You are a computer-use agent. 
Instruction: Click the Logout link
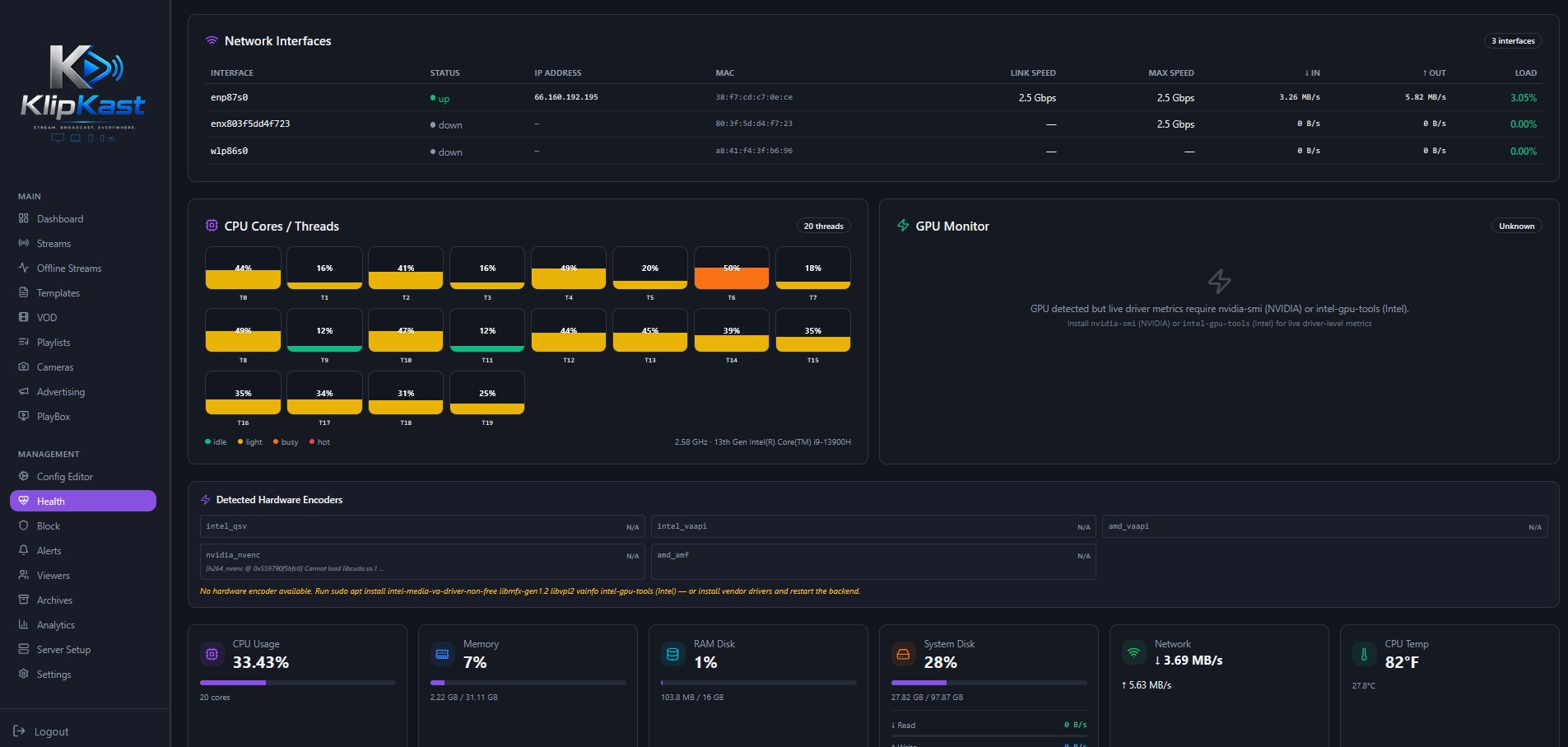[41, 731]
